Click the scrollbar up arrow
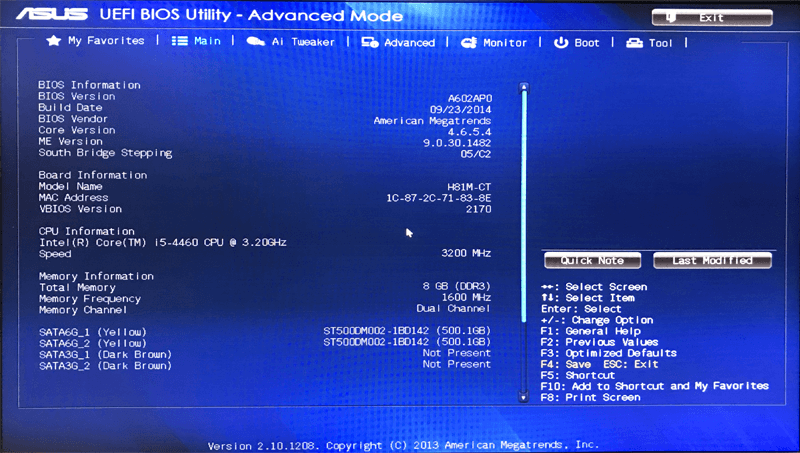800x453 pixels. (x=523, y=88)
